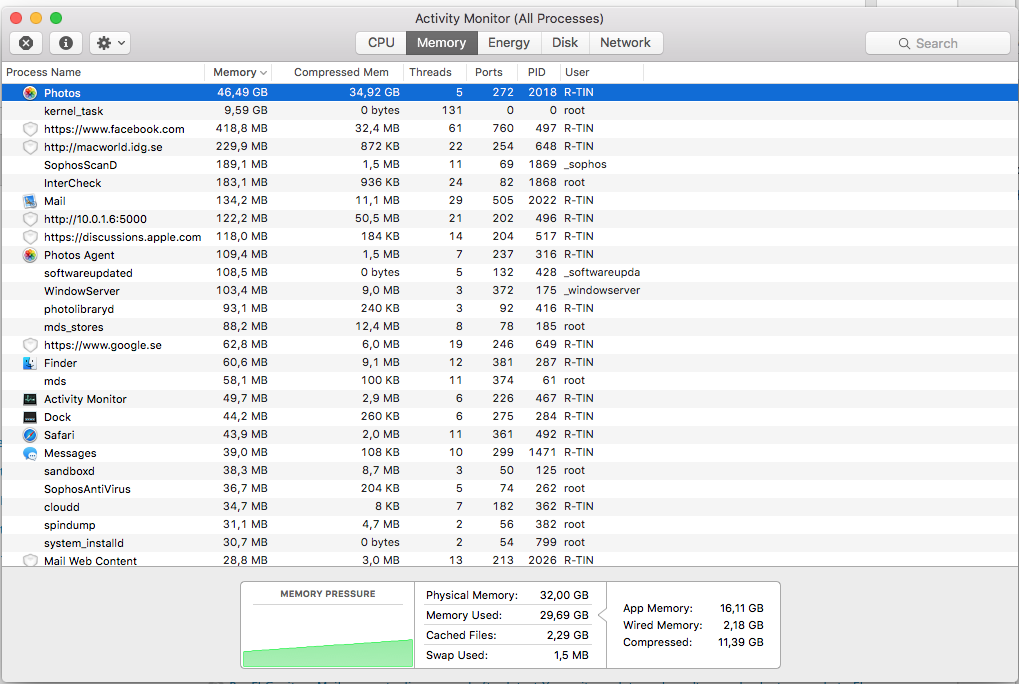
Task: Click Swap Used value 1,5 MB
Action: [x=571, y=655]
